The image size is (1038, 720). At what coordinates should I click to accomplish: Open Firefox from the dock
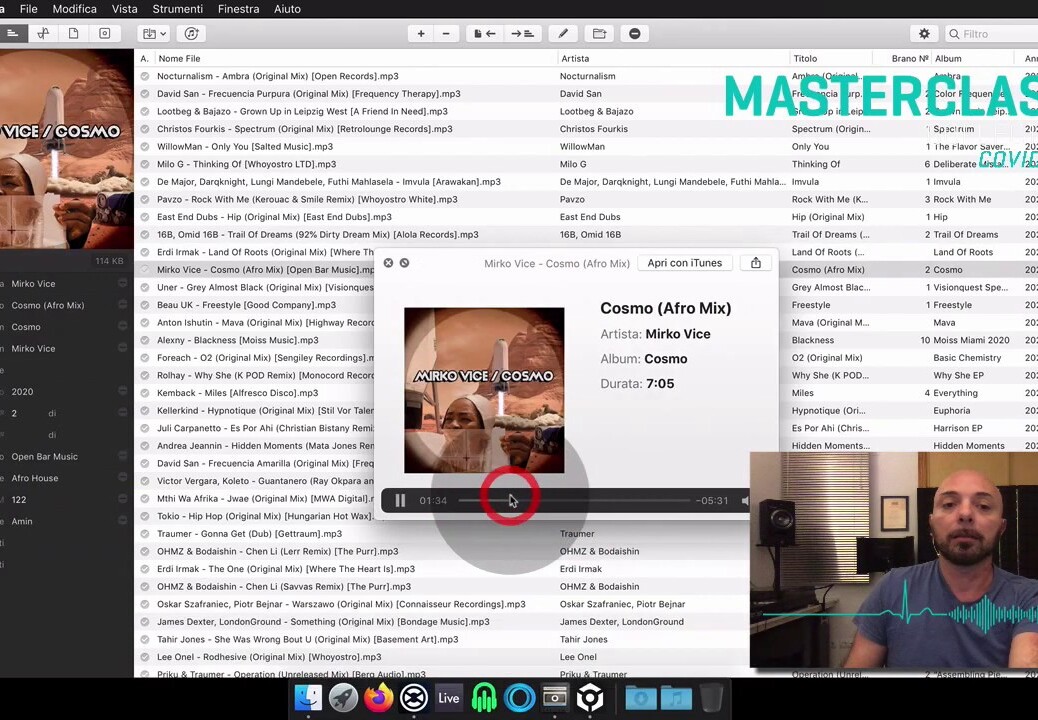coord(379,698)
